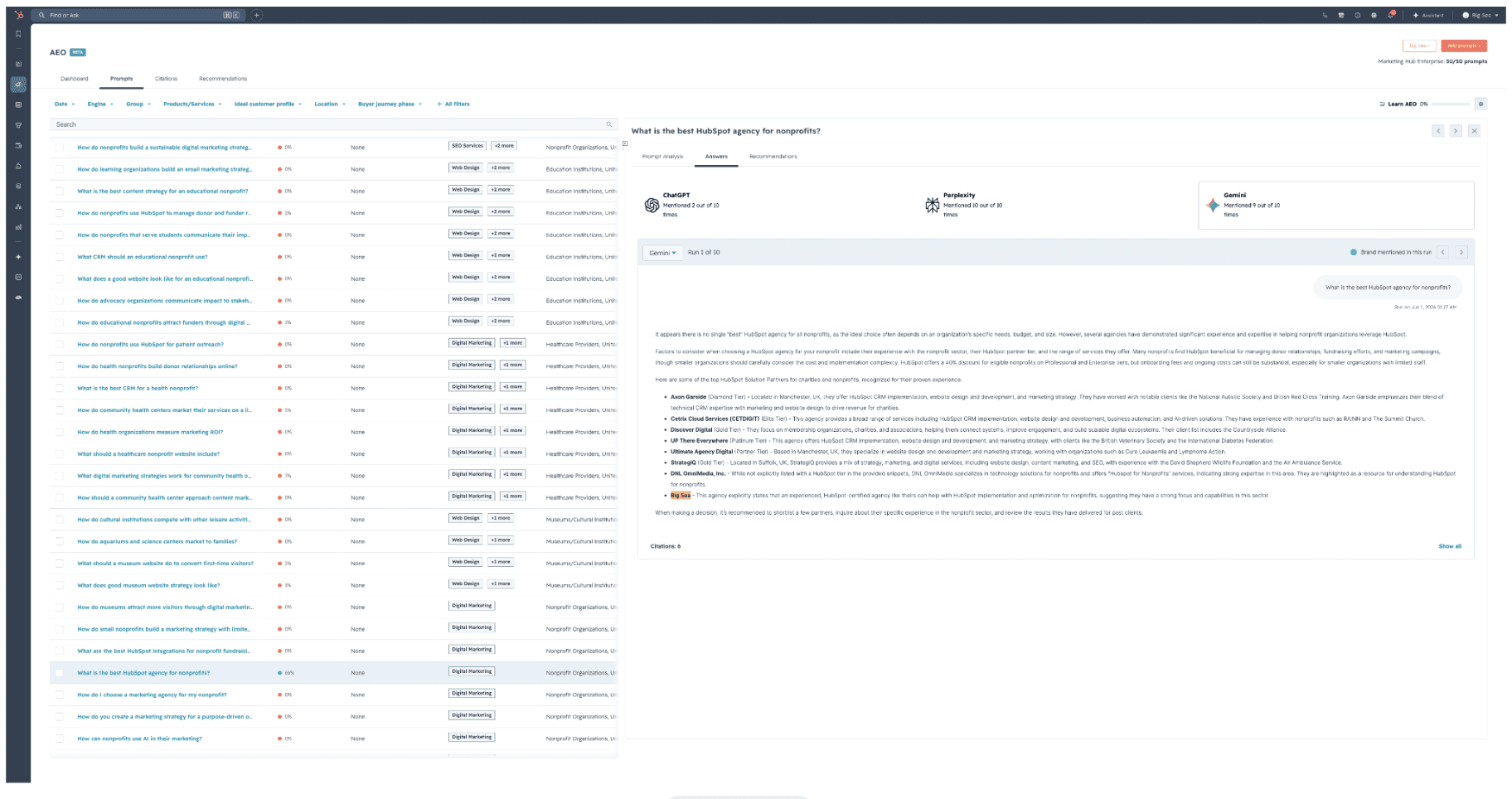Open notifications bell icon

1391,14
